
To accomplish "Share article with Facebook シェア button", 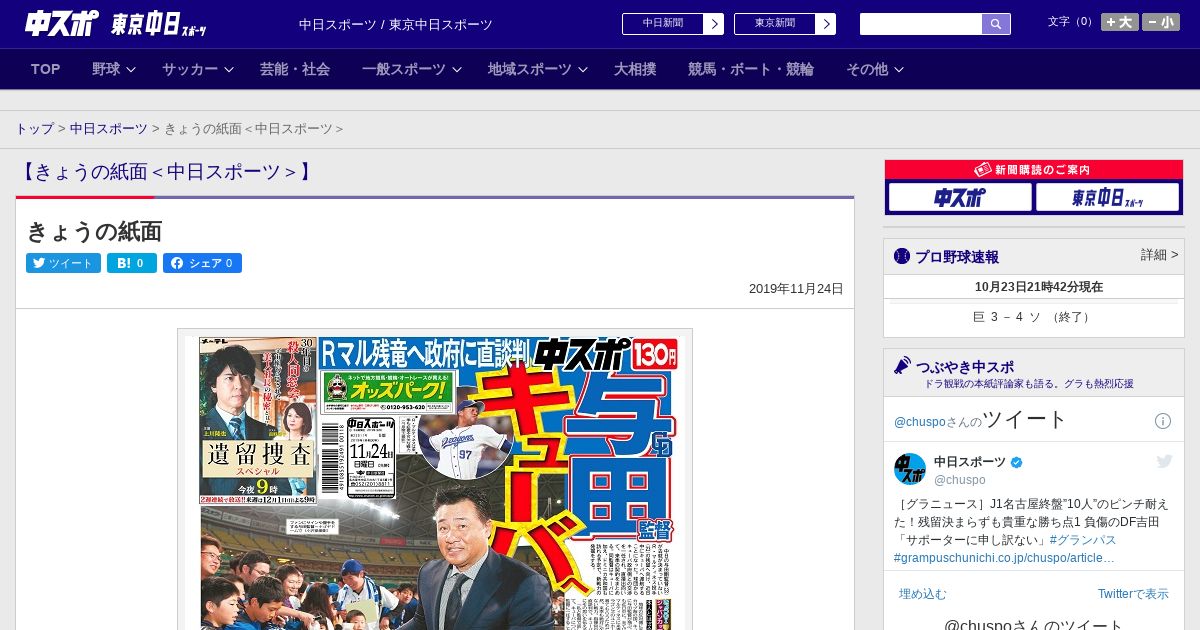I will pyautogui.click(x=202, y=263).
